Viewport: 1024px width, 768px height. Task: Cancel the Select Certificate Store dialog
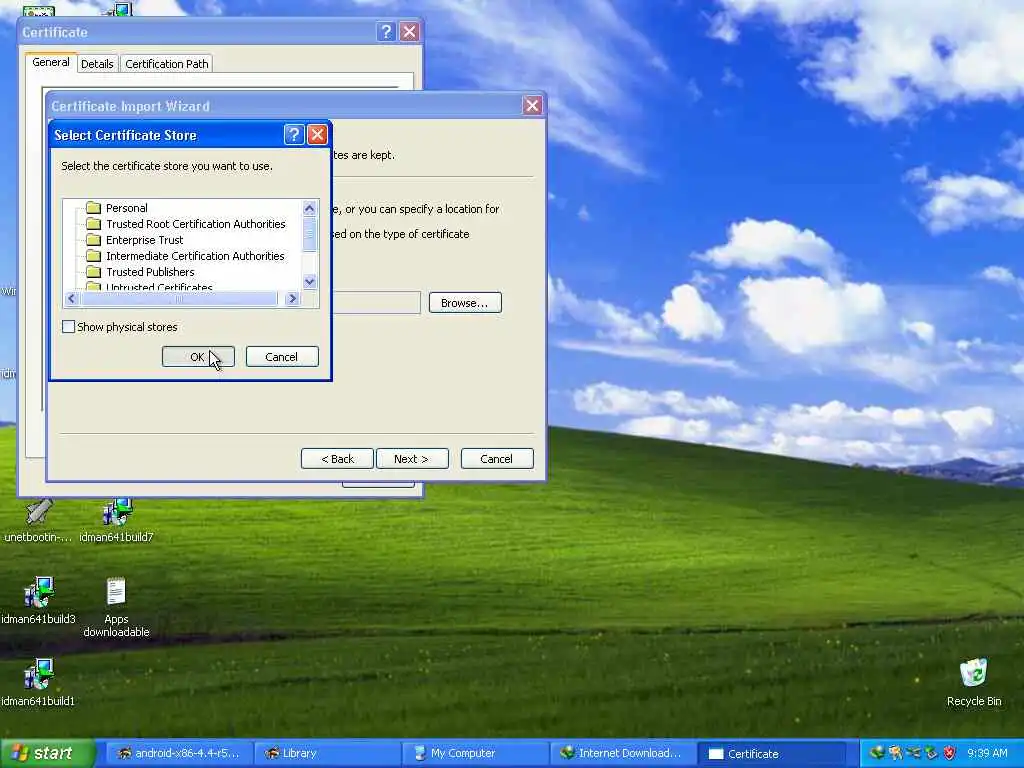click(x=282, y=357)
